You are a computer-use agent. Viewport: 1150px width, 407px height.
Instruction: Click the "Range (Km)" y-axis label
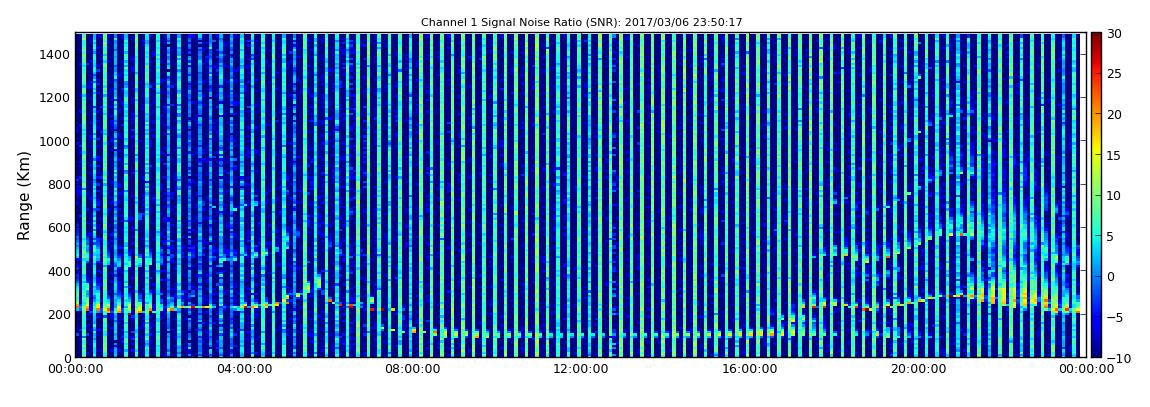pos(23,195)
